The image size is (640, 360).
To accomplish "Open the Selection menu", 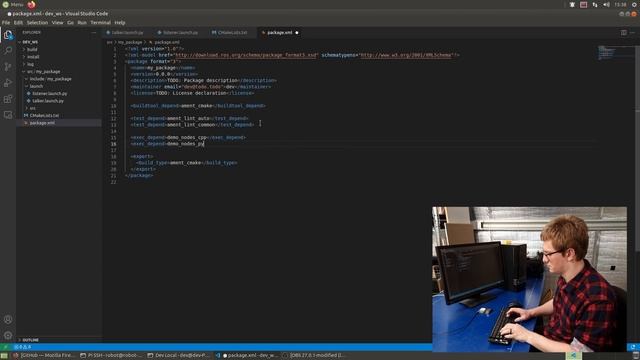I will (37, 22).
